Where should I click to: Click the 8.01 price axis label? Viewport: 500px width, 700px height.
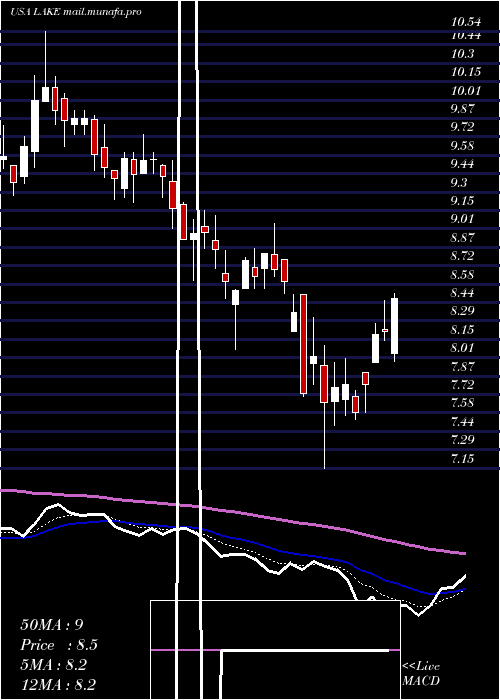pyautogui.click(x=462, y=348)
